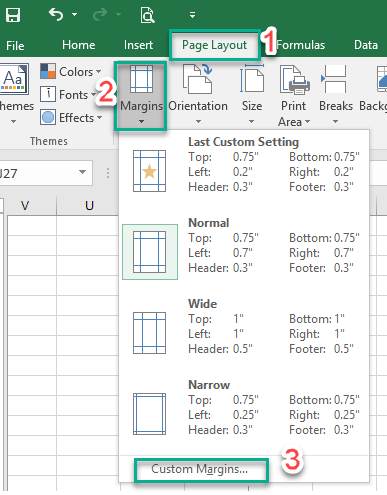Click the Fonts theme icon
Screen dimensions: 387x495
pos(48,94)
